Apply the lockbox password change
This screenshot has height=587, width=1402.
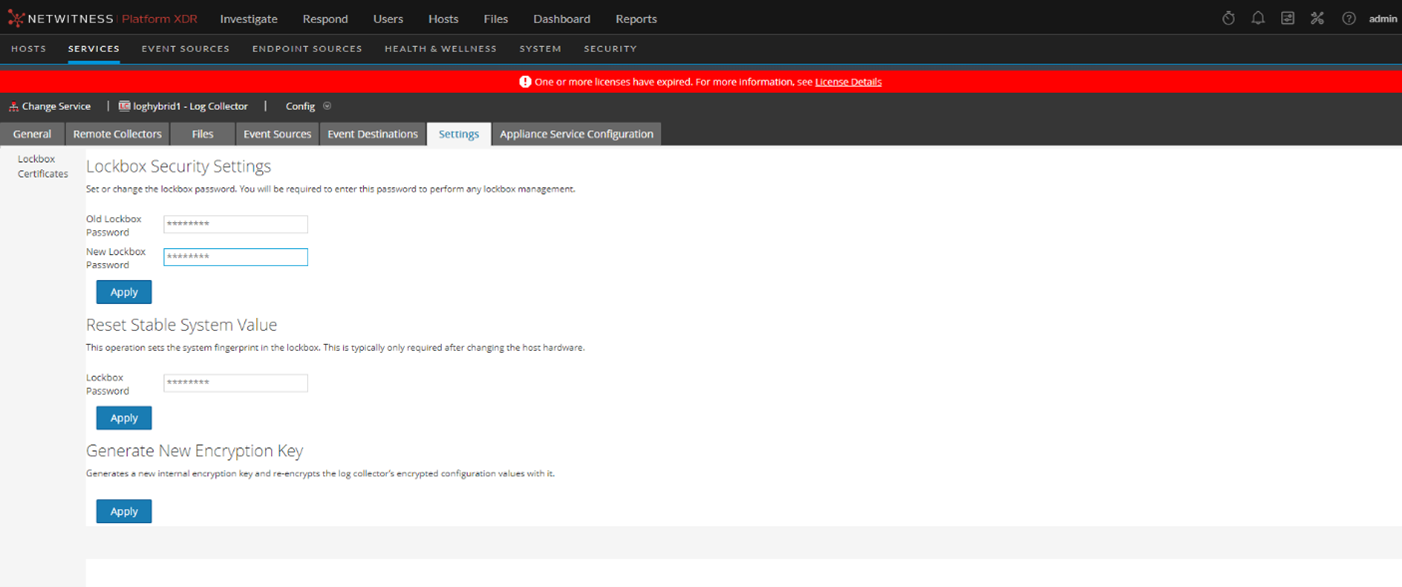click(x=124, y=292)
